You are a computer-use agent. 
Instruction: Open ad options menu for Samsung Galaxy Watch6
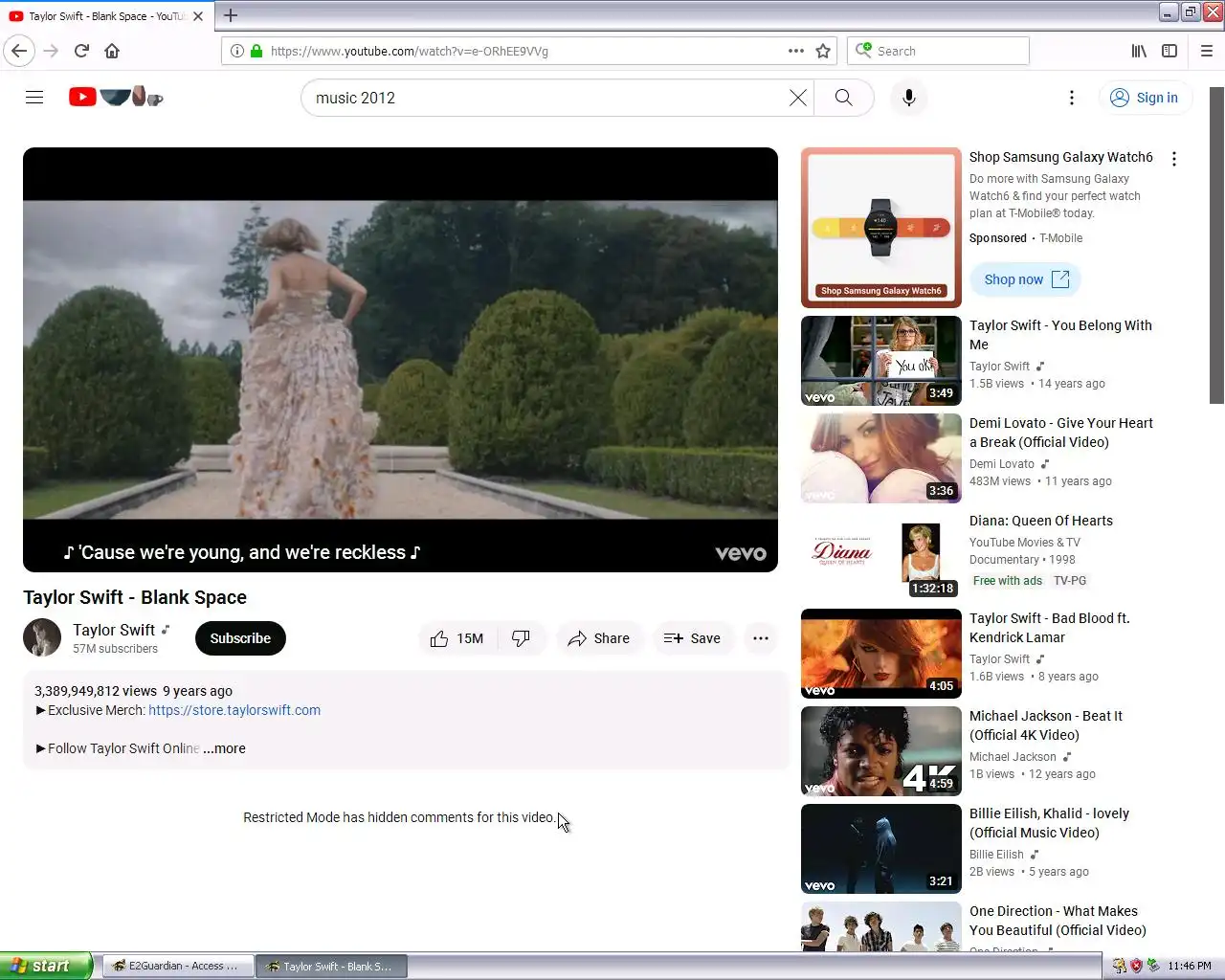point(1174,159)
